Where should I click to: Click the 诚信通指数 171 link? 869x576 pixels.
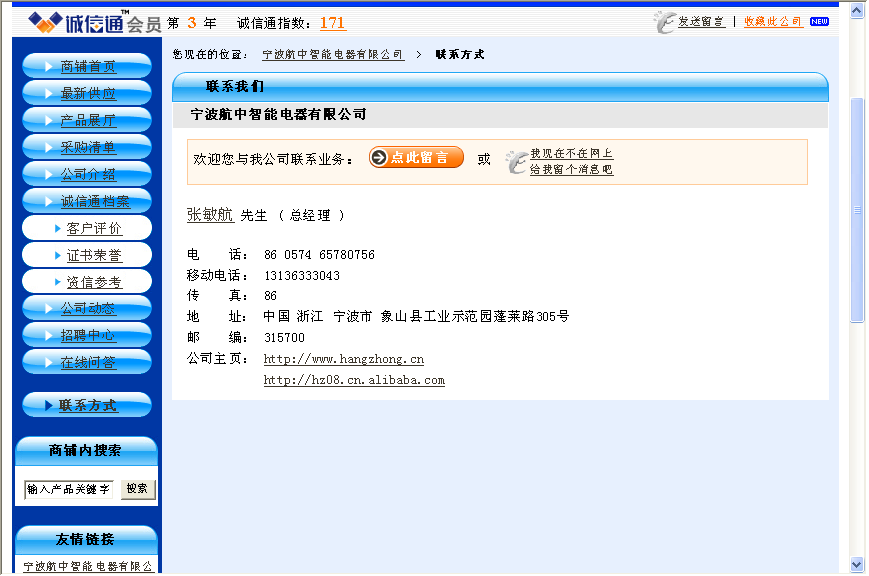[x=333, y=23]
